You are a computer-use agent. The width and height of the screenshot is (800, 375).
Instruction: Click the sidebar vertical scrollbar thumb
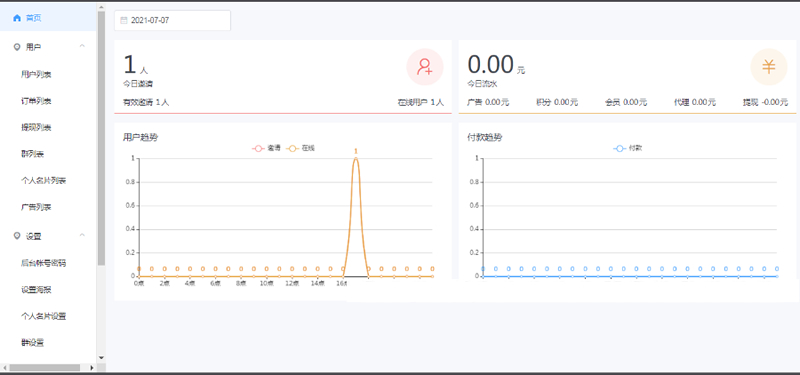(x=101, y=138)
